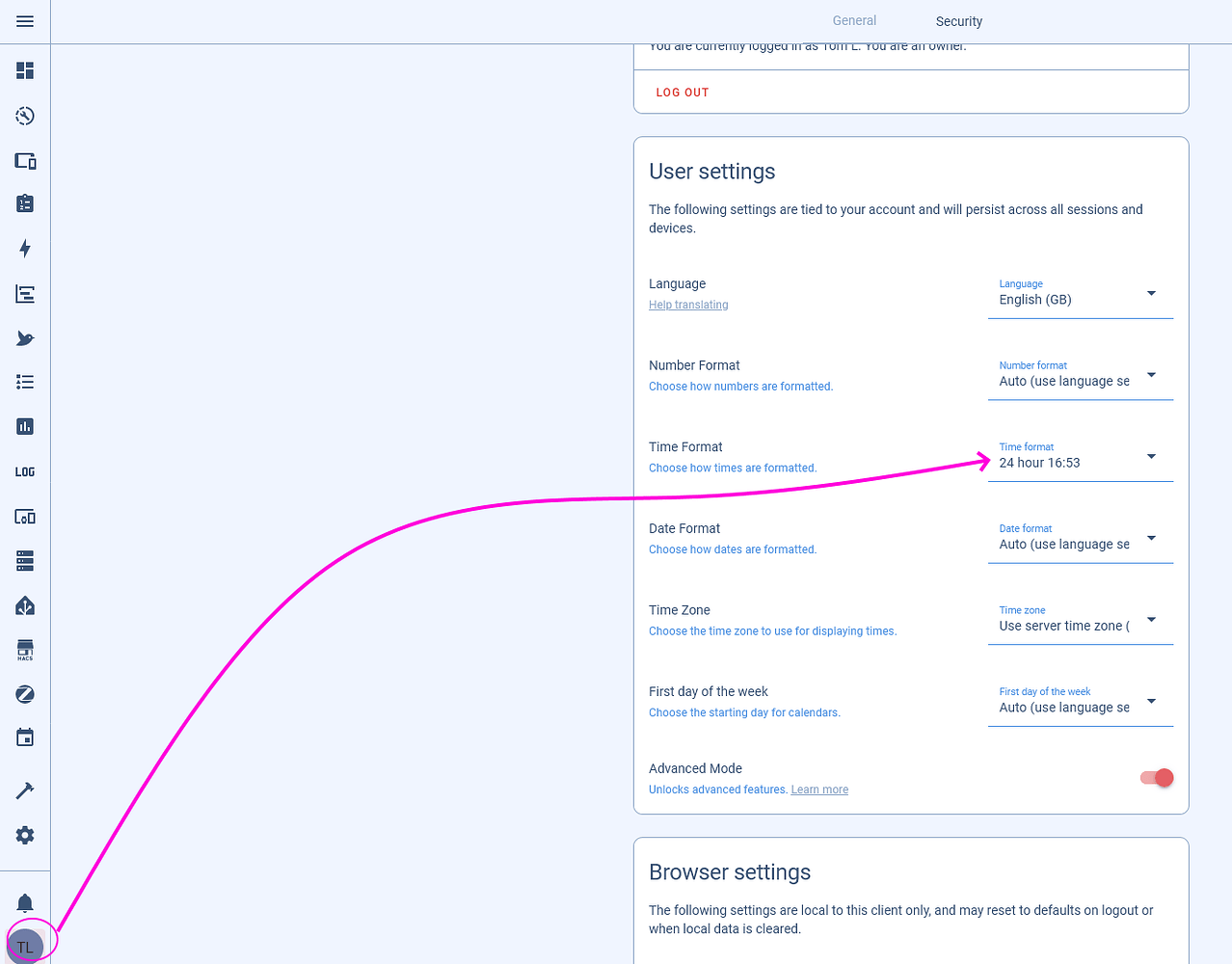The width and height of the screenshot is (1232, 964).
Task: Open the Logbook sidebar icon
Action: [24, 293]
